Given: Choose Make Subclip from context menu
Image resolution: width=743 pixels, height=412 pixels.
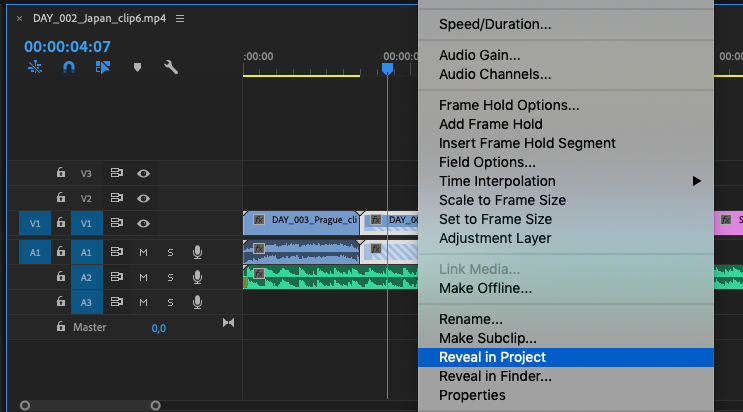Looking at the screenshot, I should point(487,338).
